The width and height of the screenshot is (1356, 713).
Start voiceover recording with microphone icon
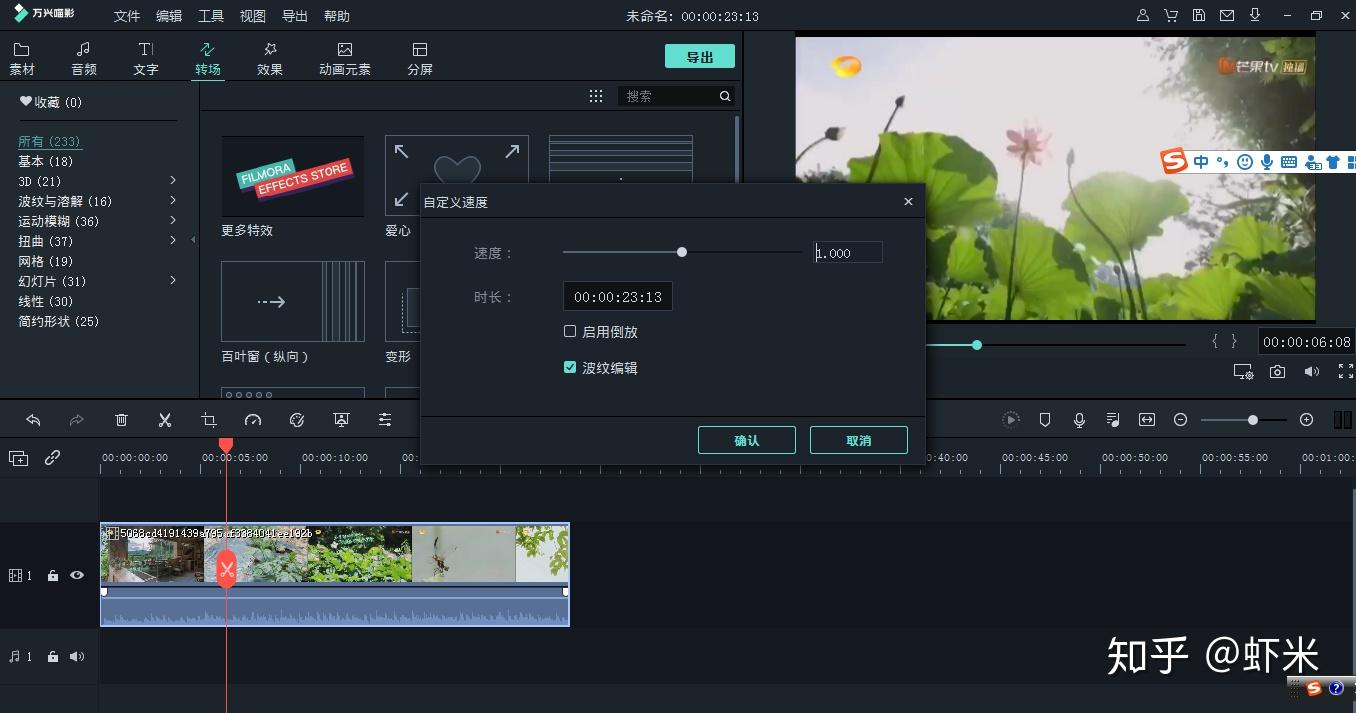coord(1079,420)
